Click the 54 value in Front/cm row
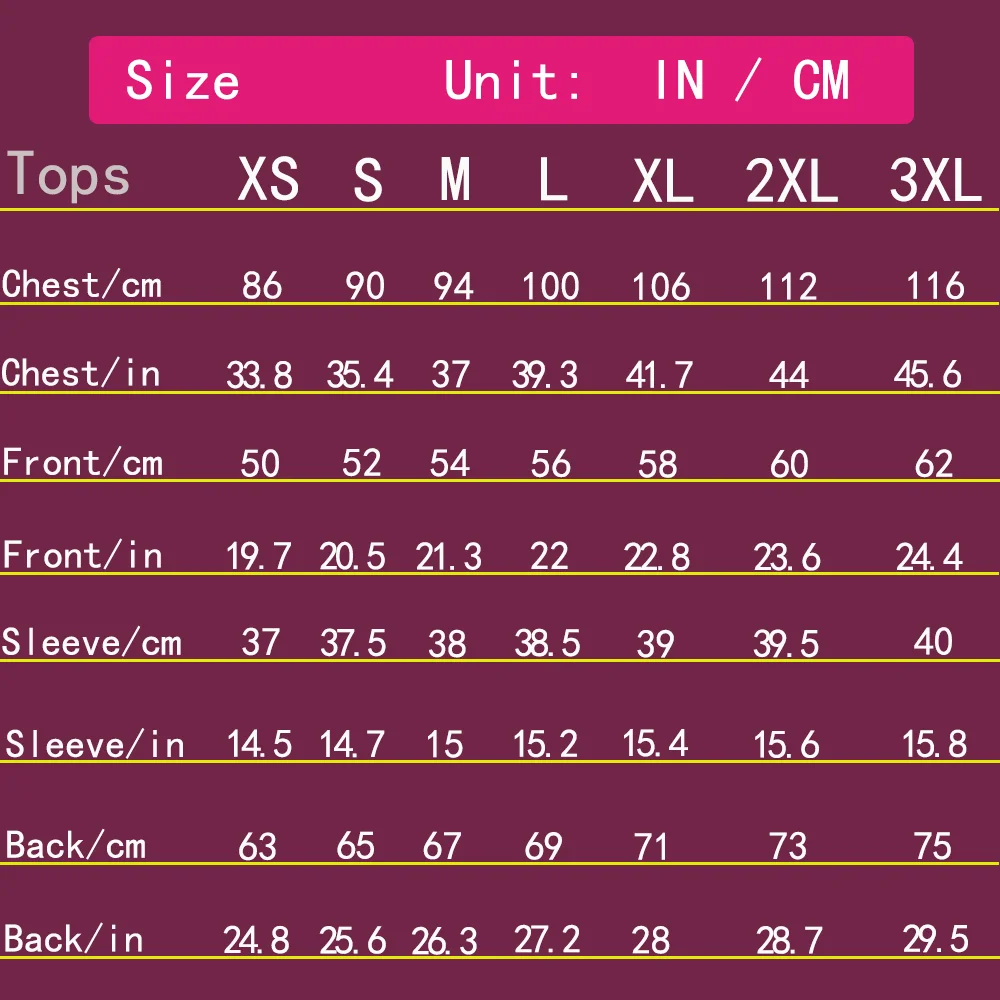This screenshot has width=1000, height=1000. 450,464
